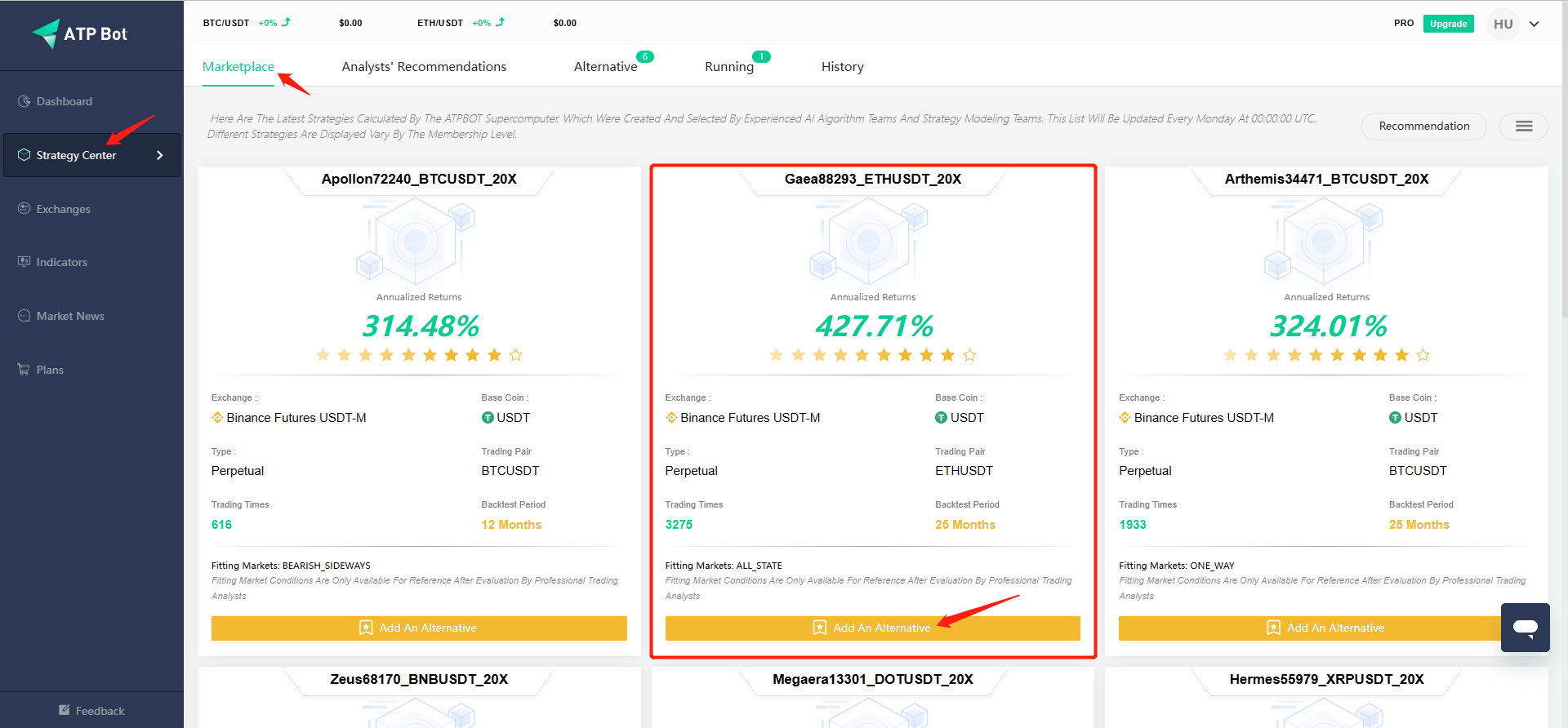The height and width of the screenshot is (728, 1568).
Task: Open Market News in sidebar
Action: [x=70, y=316]
